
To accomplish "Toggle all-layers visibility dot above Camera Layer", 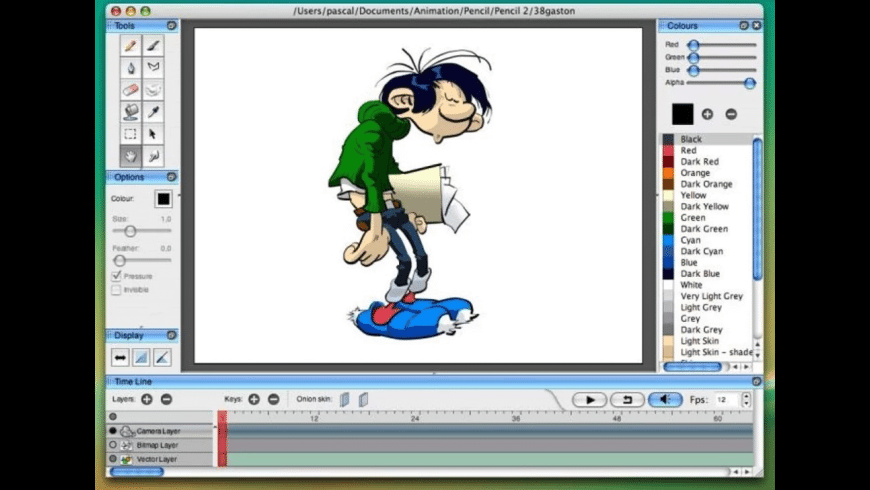I will [113, 416].
